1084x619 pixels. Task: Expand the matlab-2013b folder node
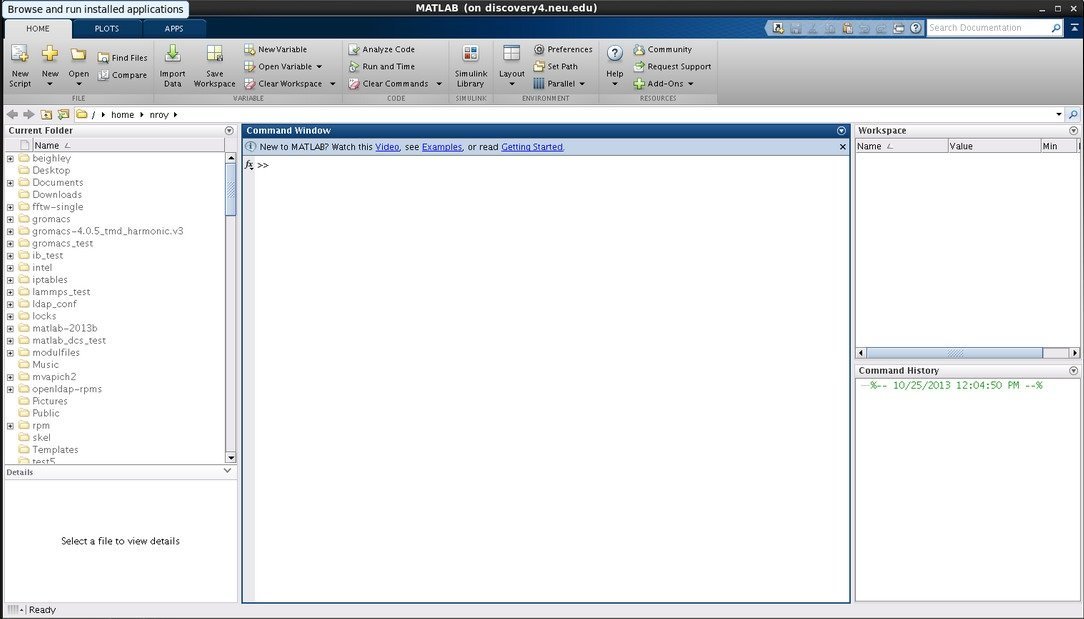(10, 329)
